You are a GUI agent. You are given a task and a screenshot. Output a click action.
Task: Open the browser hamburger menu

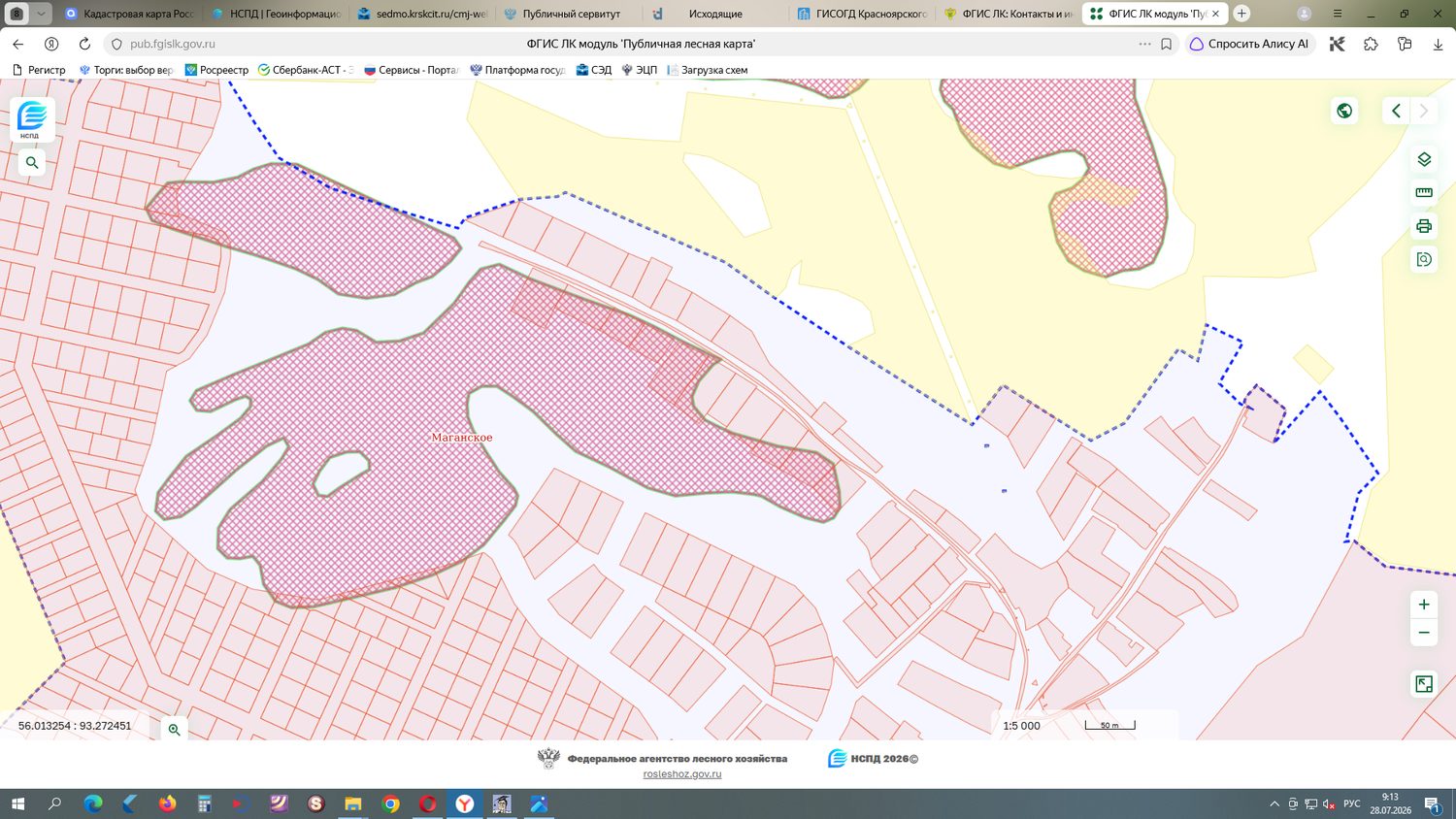[x=1338, y=14]
